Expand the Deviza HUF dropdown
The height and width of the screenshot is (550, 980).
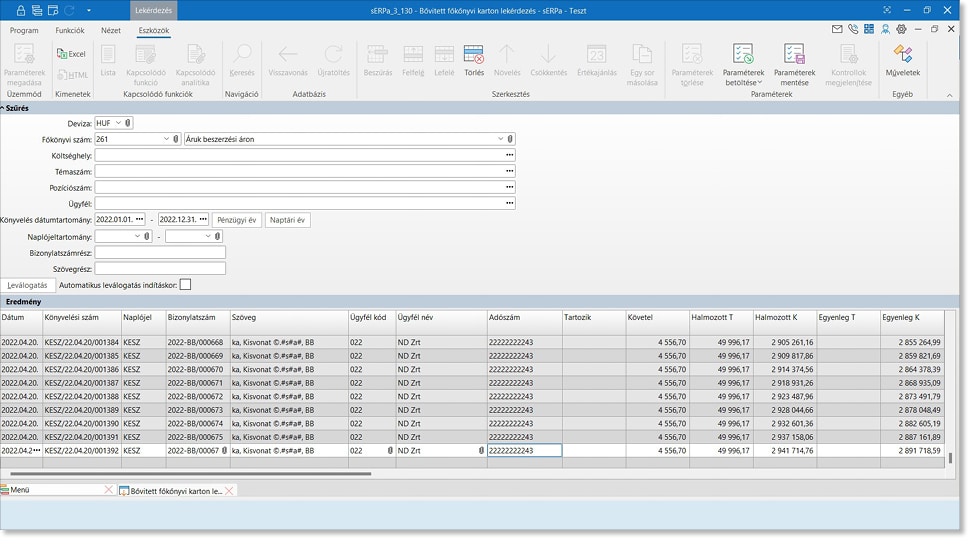point(118,123)
